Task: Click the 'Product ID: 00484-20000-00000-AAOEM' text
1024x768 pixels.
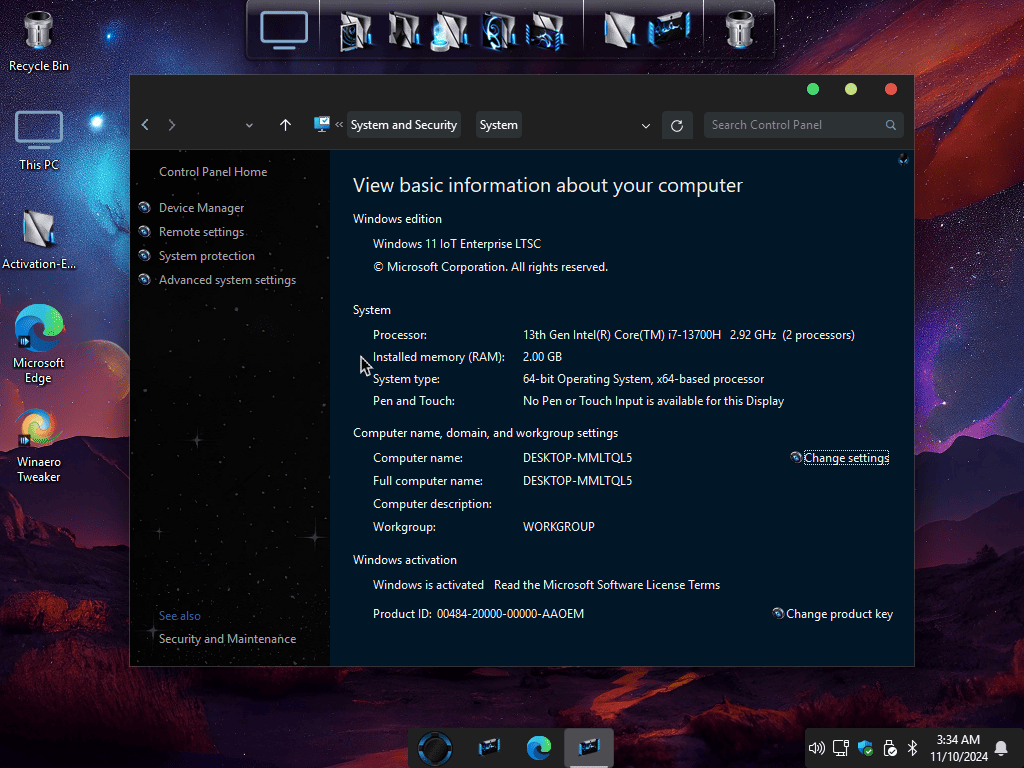Action: click(478, 614)
